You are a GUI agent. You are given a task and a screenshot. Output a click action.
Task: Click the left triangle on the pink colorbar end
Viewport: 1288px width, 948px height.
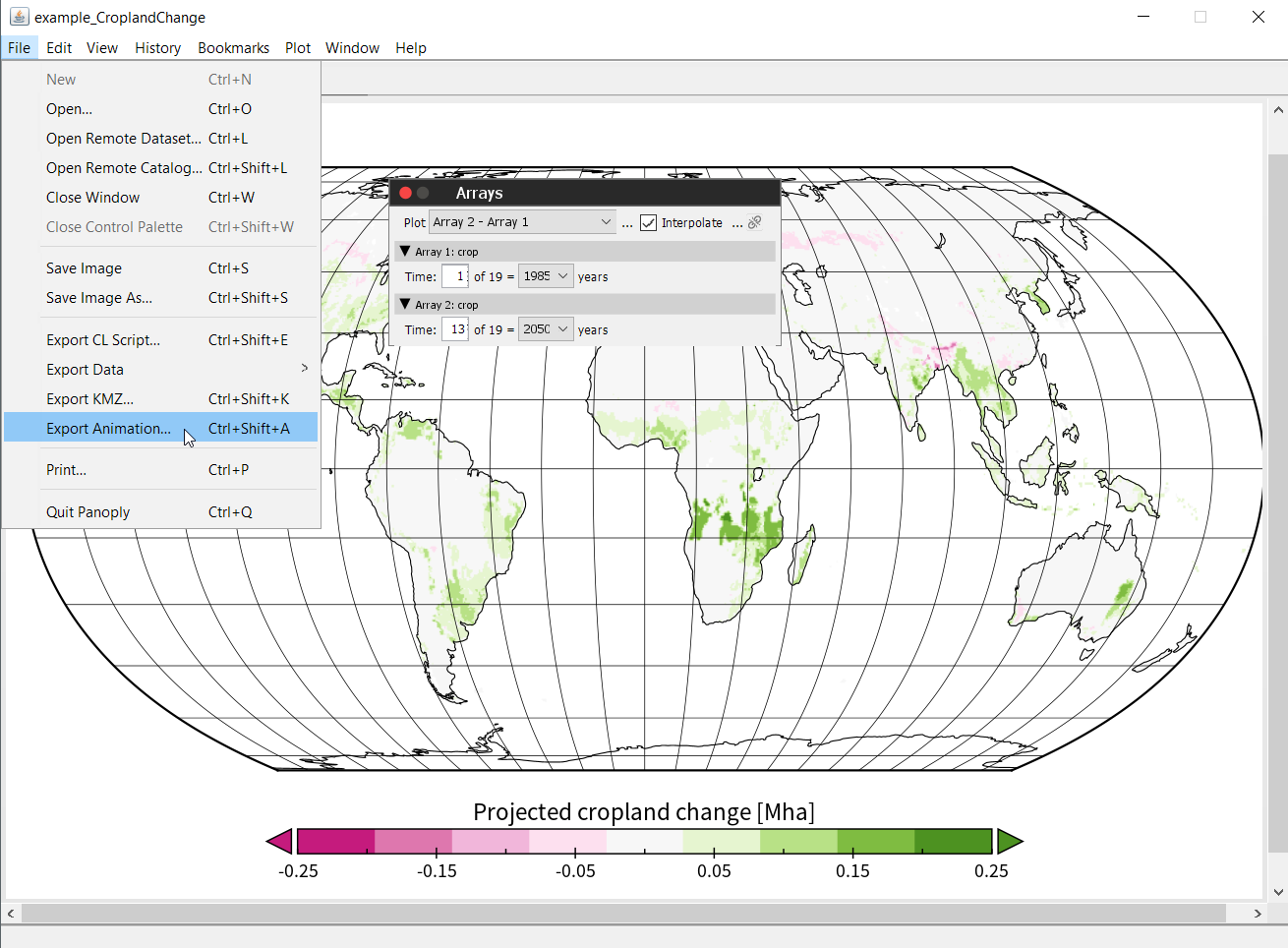(279, 841)
